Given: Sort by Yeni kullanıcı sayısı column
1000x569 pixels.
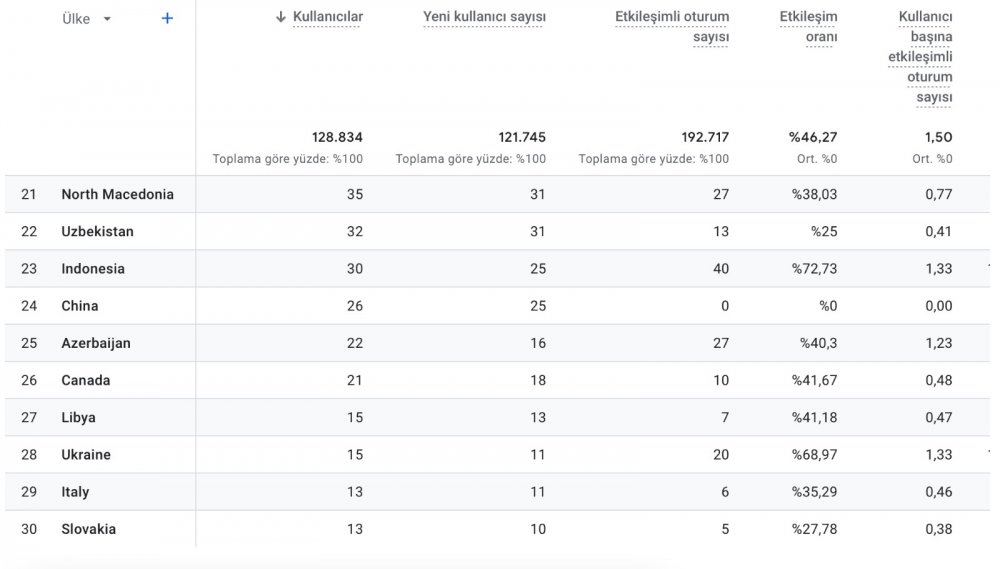Looking at the screenshot, I should pyautogui.click(x=484, y=17).
